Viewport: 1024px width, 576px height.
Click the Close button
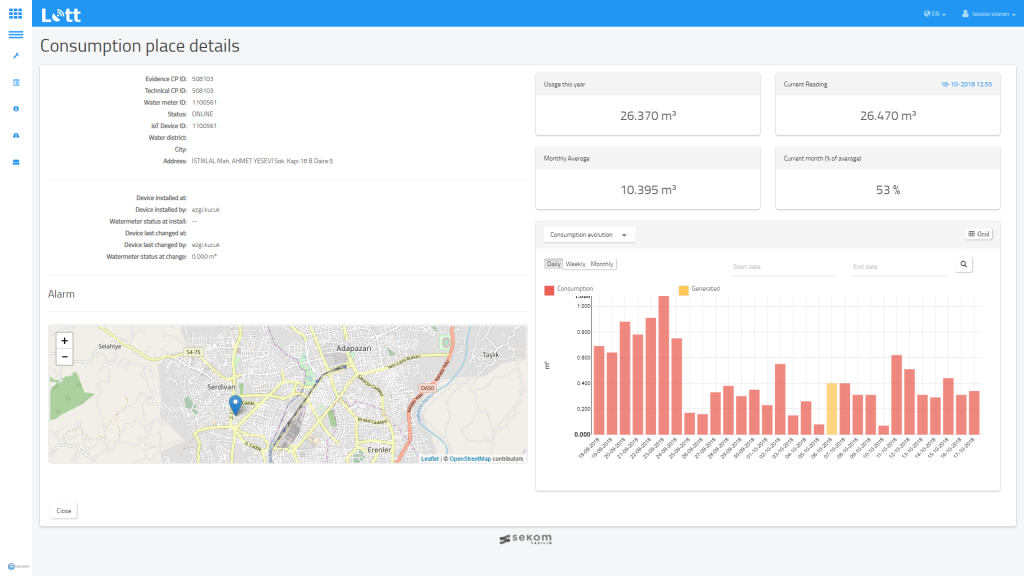64,510
